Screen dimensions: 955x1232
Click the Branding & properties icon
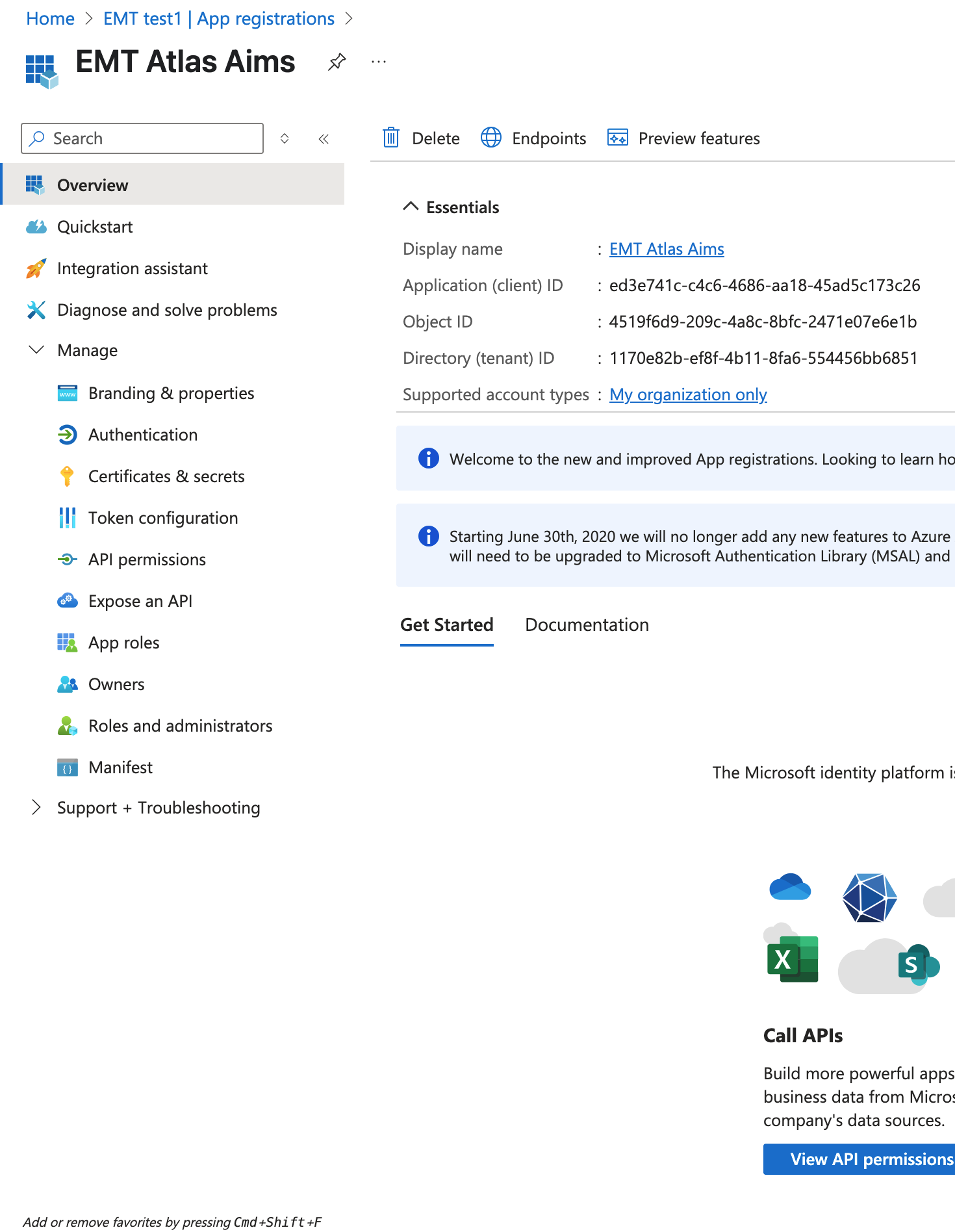pos(68,393)
